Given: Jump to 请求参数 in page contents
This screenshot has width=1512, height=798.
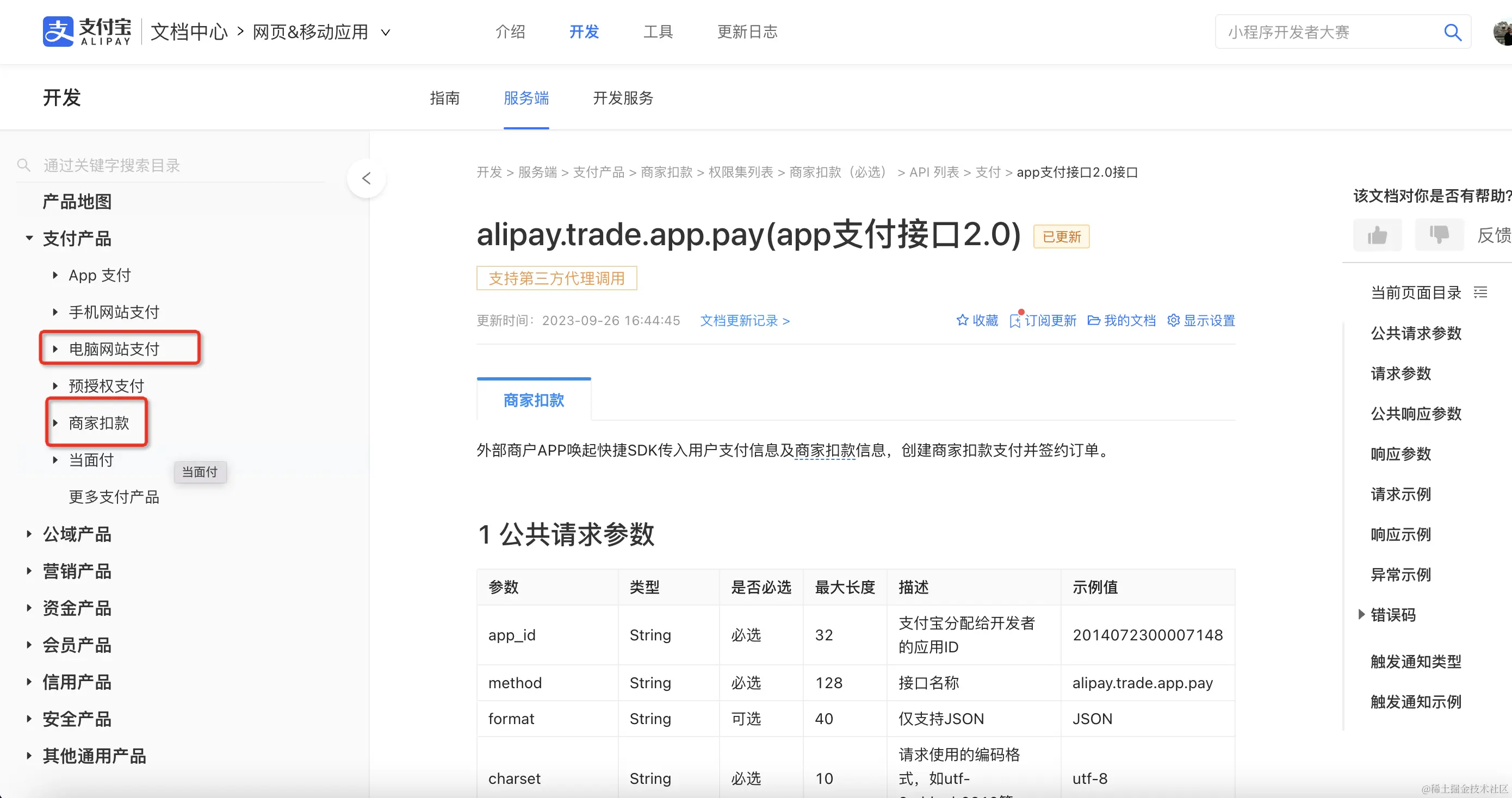Looking at the screenshot, I should click(x=1401, y=373).
